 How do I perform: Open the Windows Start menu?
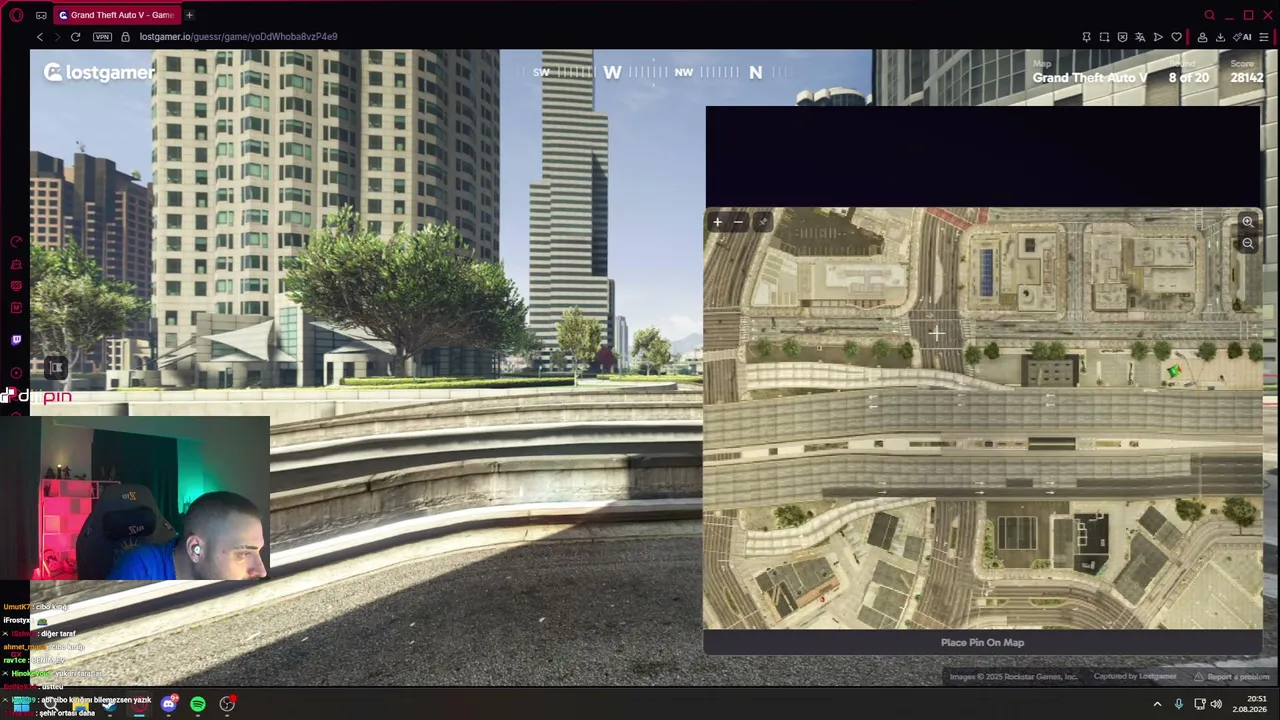(x=20, y=704)
